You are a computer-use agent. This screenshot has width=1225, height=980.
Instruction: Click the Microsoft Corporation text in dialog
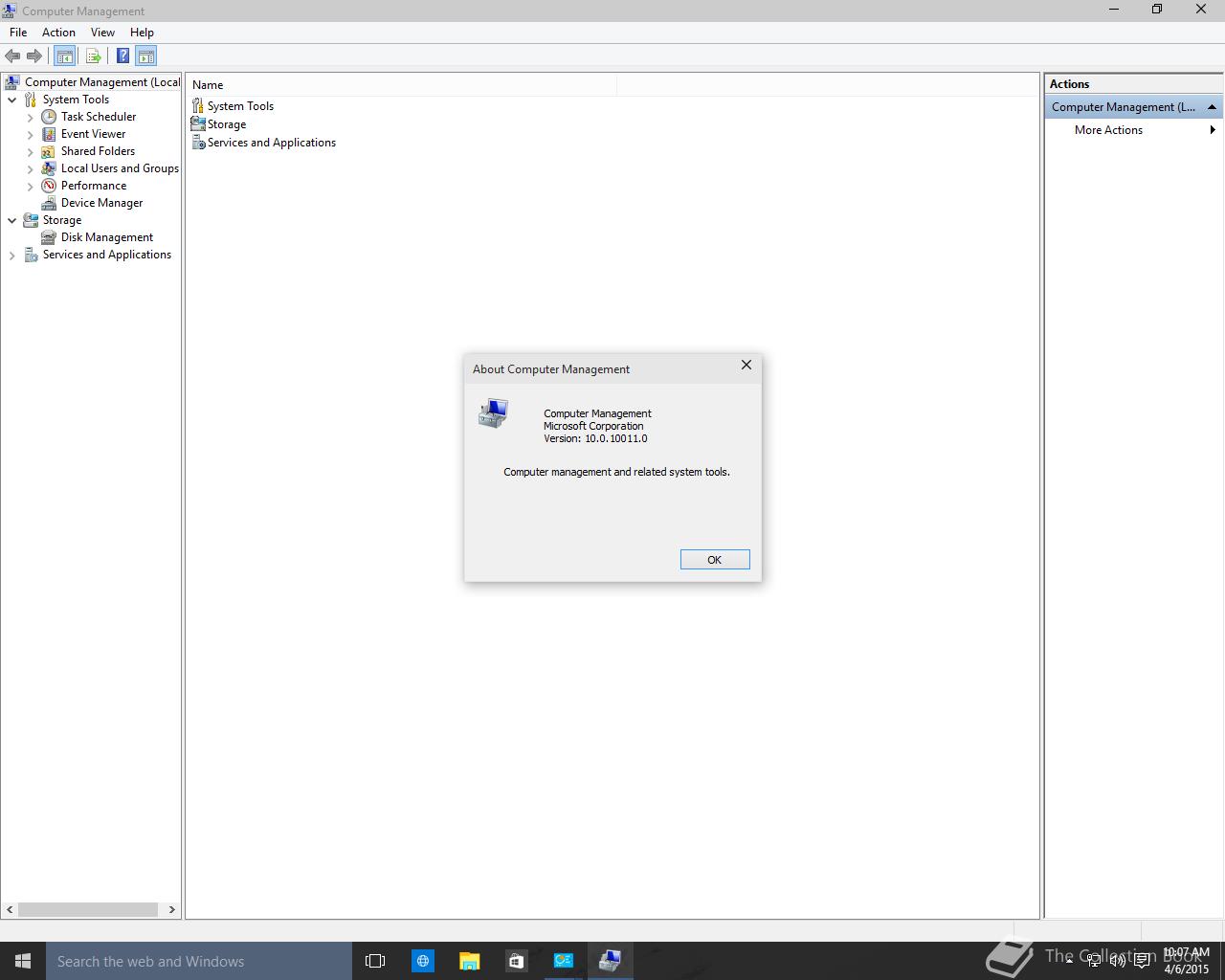point(593,426)
